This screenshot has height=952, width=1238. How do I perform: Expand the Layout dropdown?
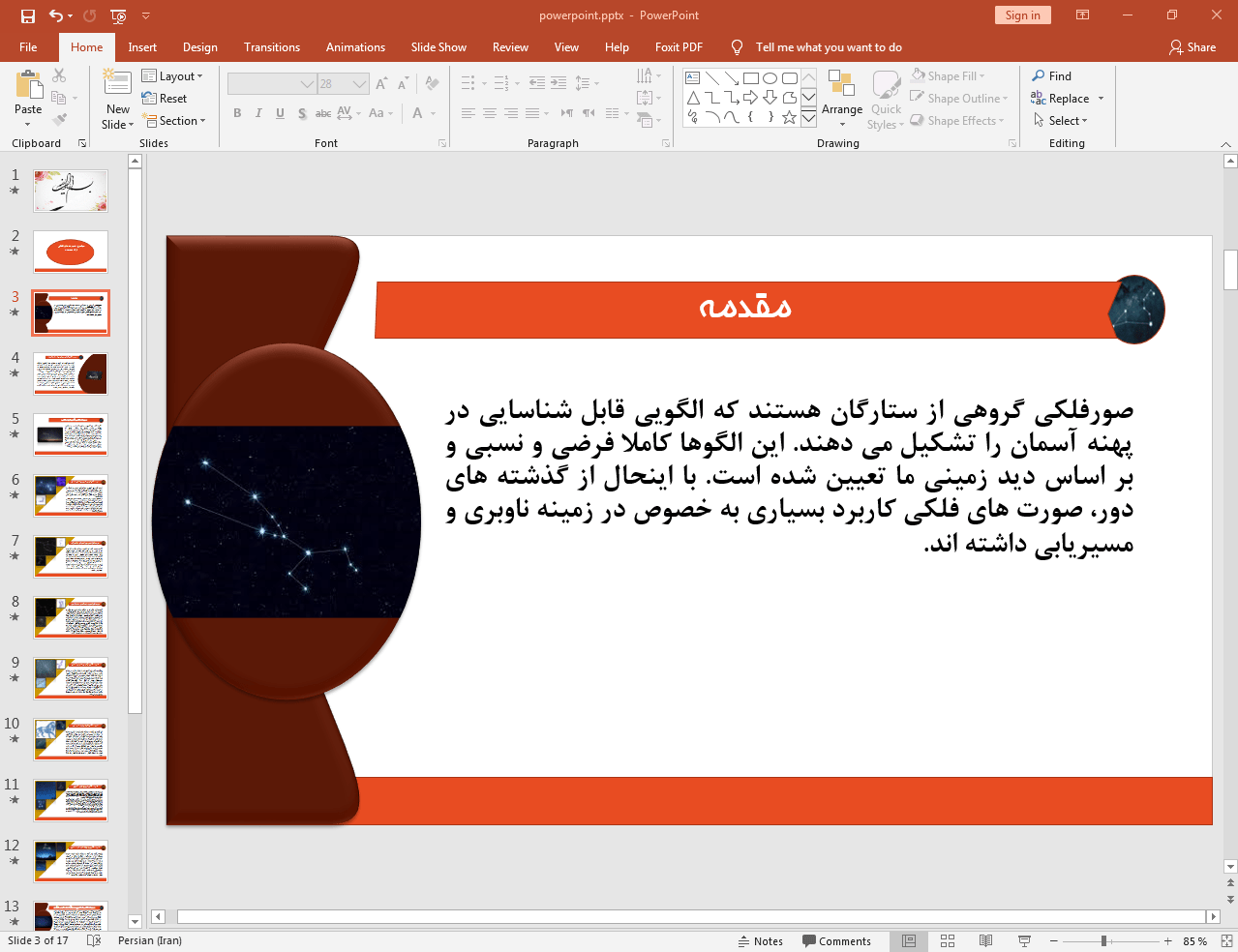point(173,76)
